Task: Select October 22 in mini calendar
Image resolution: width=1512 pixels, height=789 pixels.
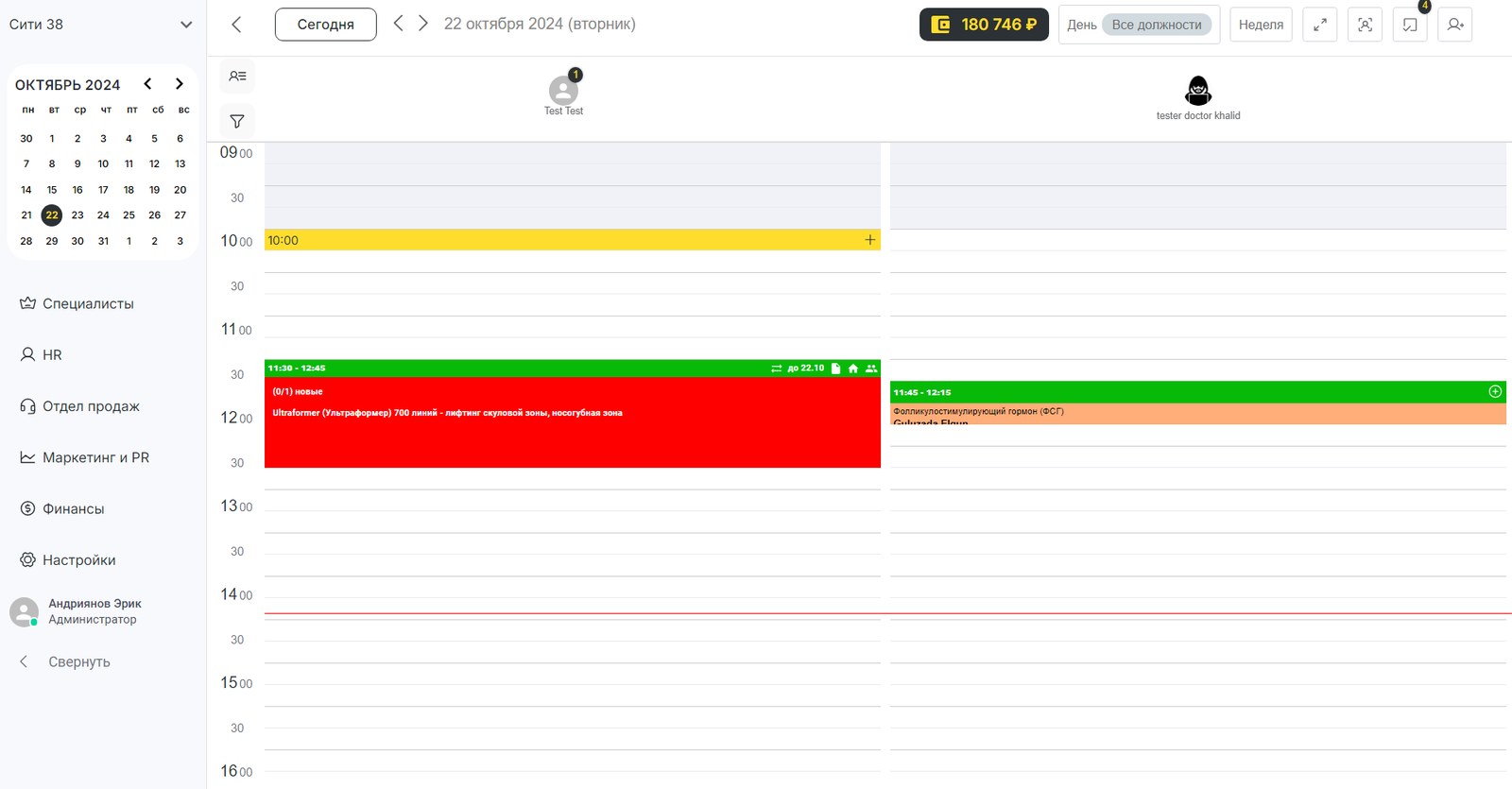Action: [x=52, y=214]
